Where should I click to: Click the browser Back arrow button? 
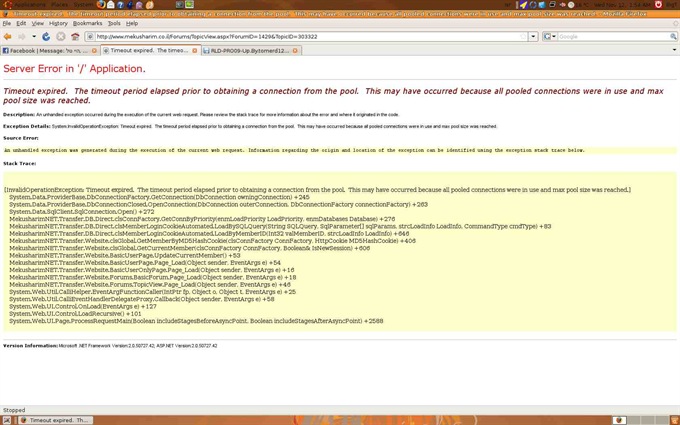(8, 36)
